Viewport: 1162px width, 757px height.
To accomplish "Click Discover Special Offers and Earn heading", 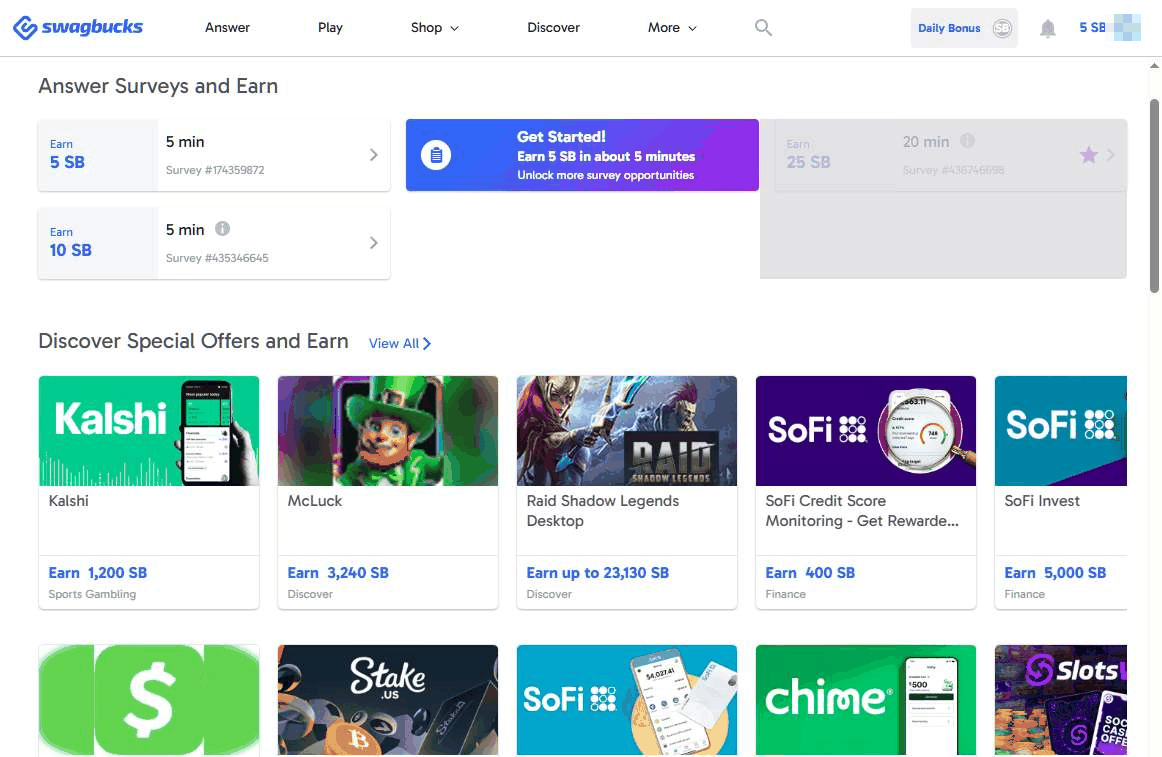I will pos(193,341).
